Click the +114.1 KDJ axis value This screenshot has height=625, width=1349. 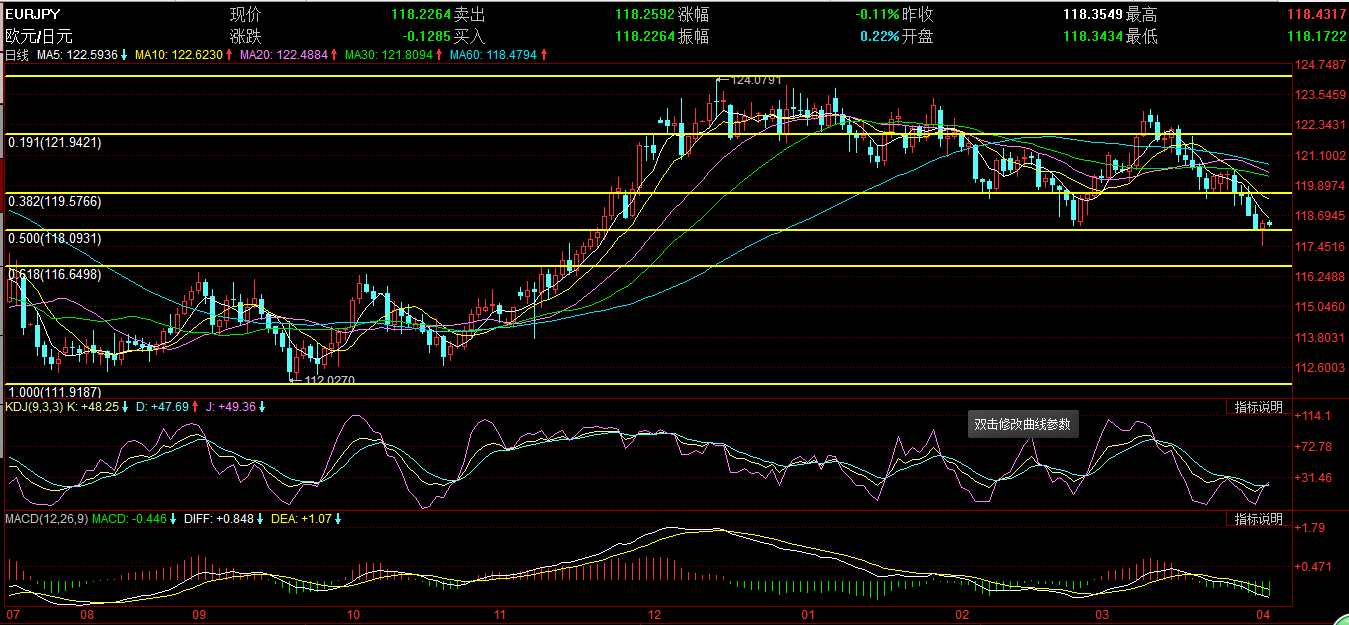[x=1312, y=416]
